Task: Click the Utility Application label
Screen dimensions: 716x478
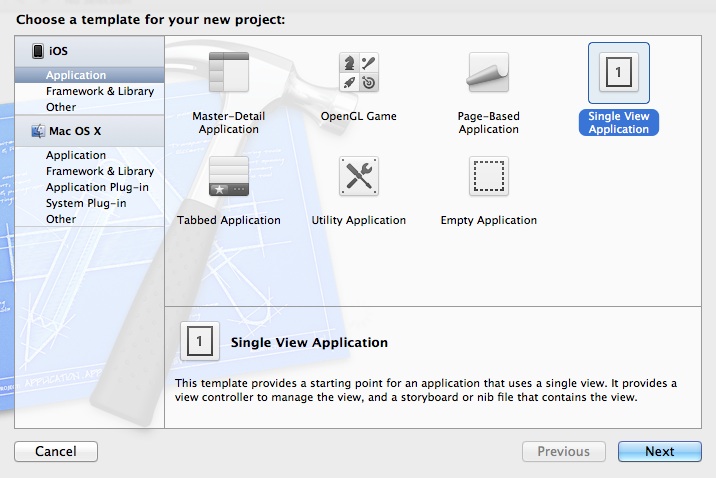Action: pos(358,220)
